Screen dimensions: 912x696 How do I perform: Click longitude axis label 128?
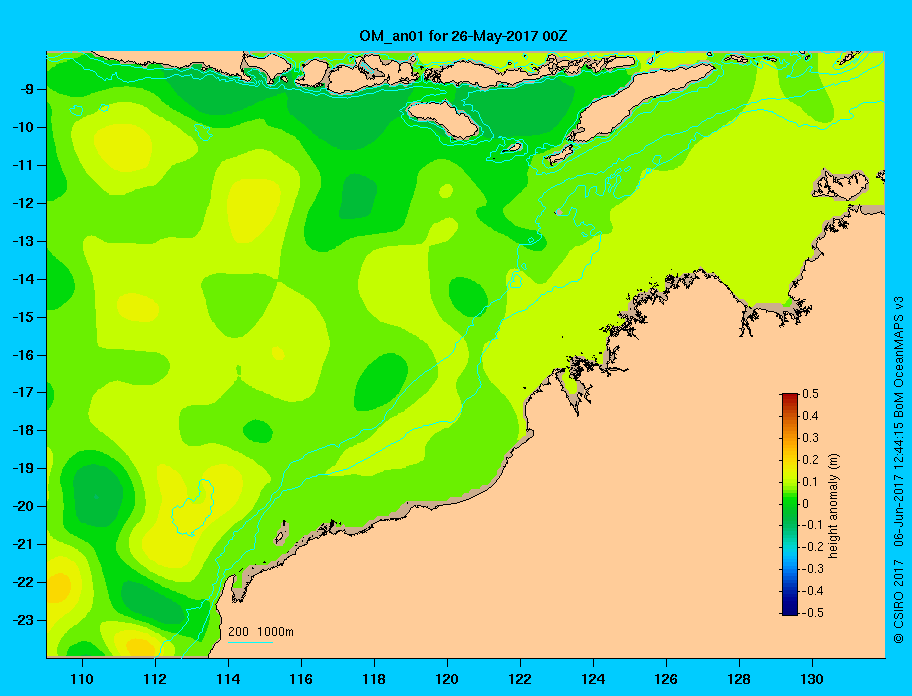point(739,679)
